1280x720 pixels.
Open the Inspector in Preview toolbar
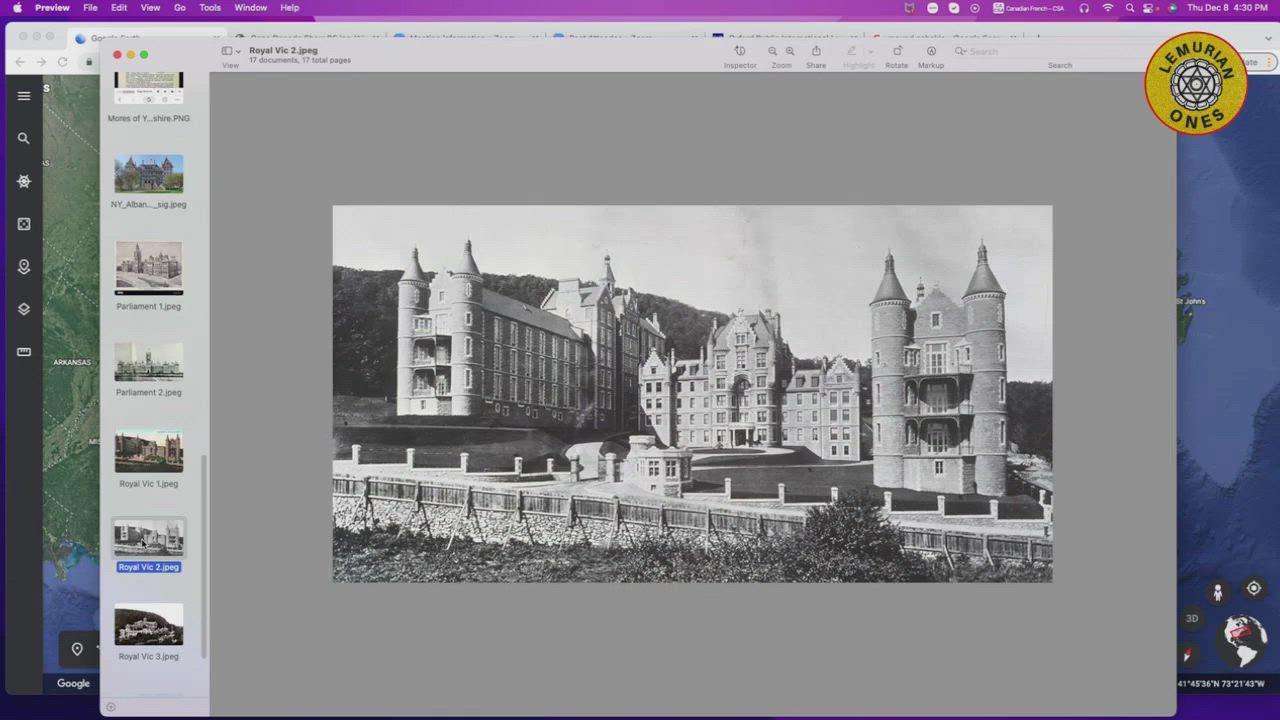click(740, 51)
